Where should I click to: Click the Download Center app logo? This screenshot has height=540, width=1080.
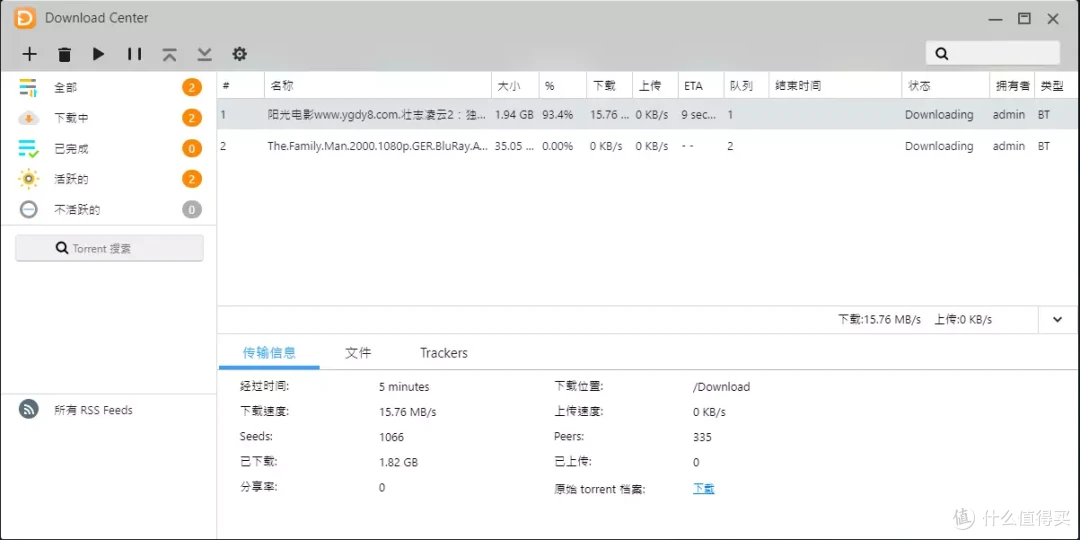(x=25, y=18)
